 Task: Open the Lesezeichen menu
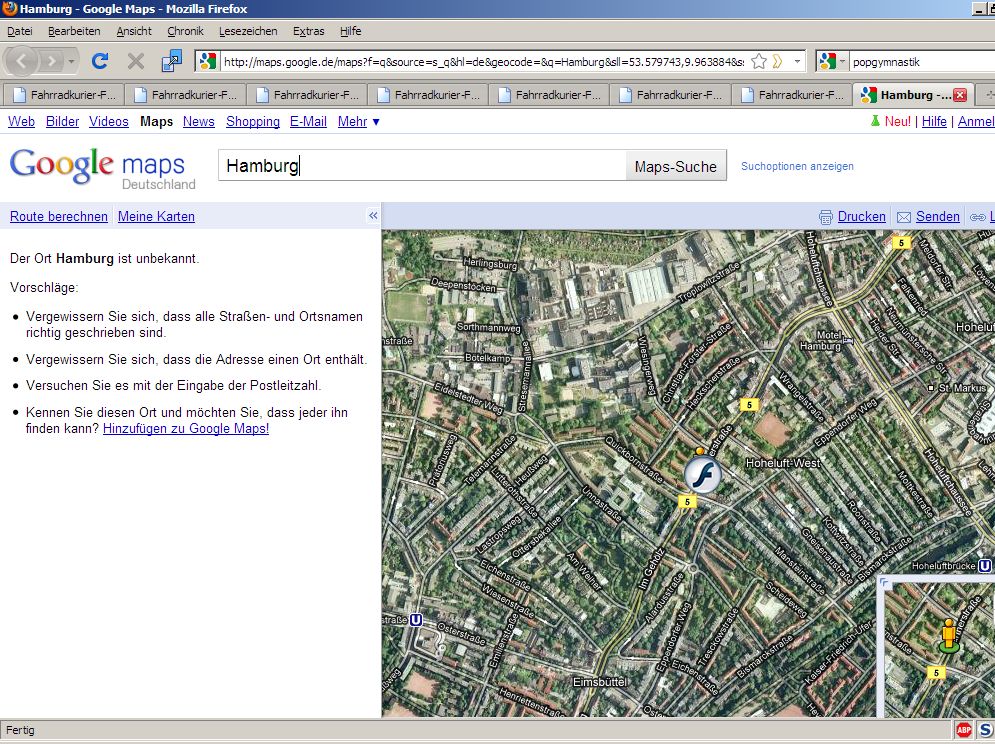[x=248, y=31]
